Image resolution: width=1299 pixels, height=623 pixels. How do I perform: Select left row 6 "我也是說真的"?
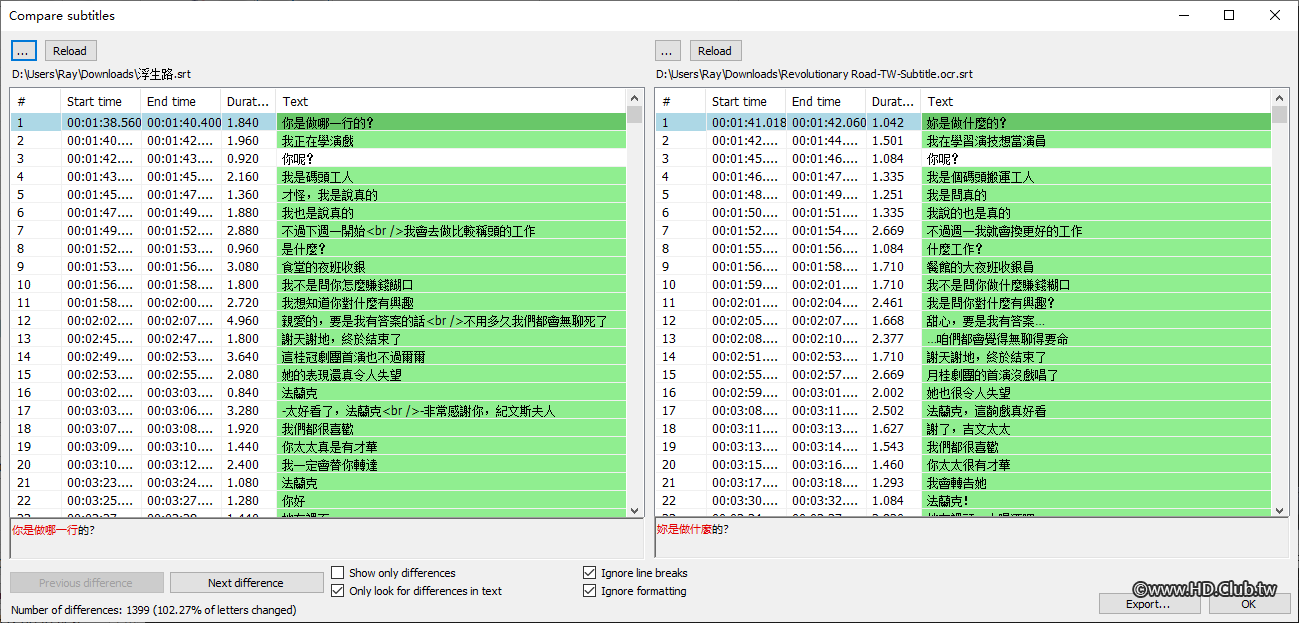[x=319, y=213]
